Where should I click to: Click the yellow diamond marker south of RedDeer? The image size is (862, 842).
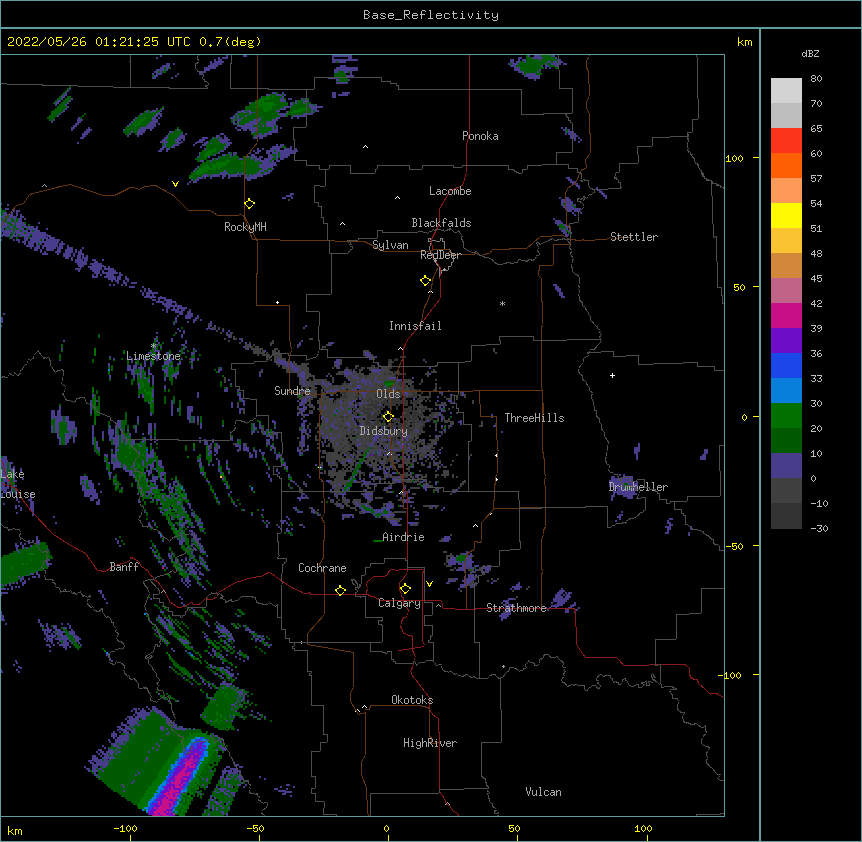(425, 281)
